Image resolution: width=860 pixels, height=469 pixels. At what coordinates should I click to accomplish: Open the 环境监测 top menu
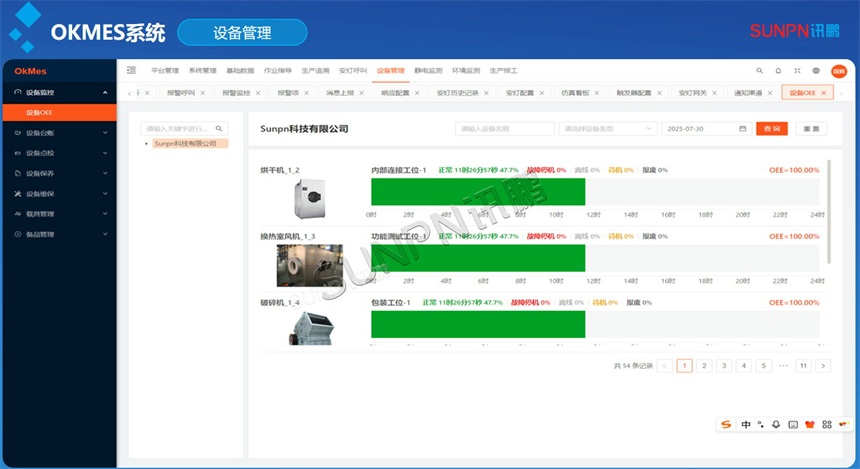click(x=466, y=71)
